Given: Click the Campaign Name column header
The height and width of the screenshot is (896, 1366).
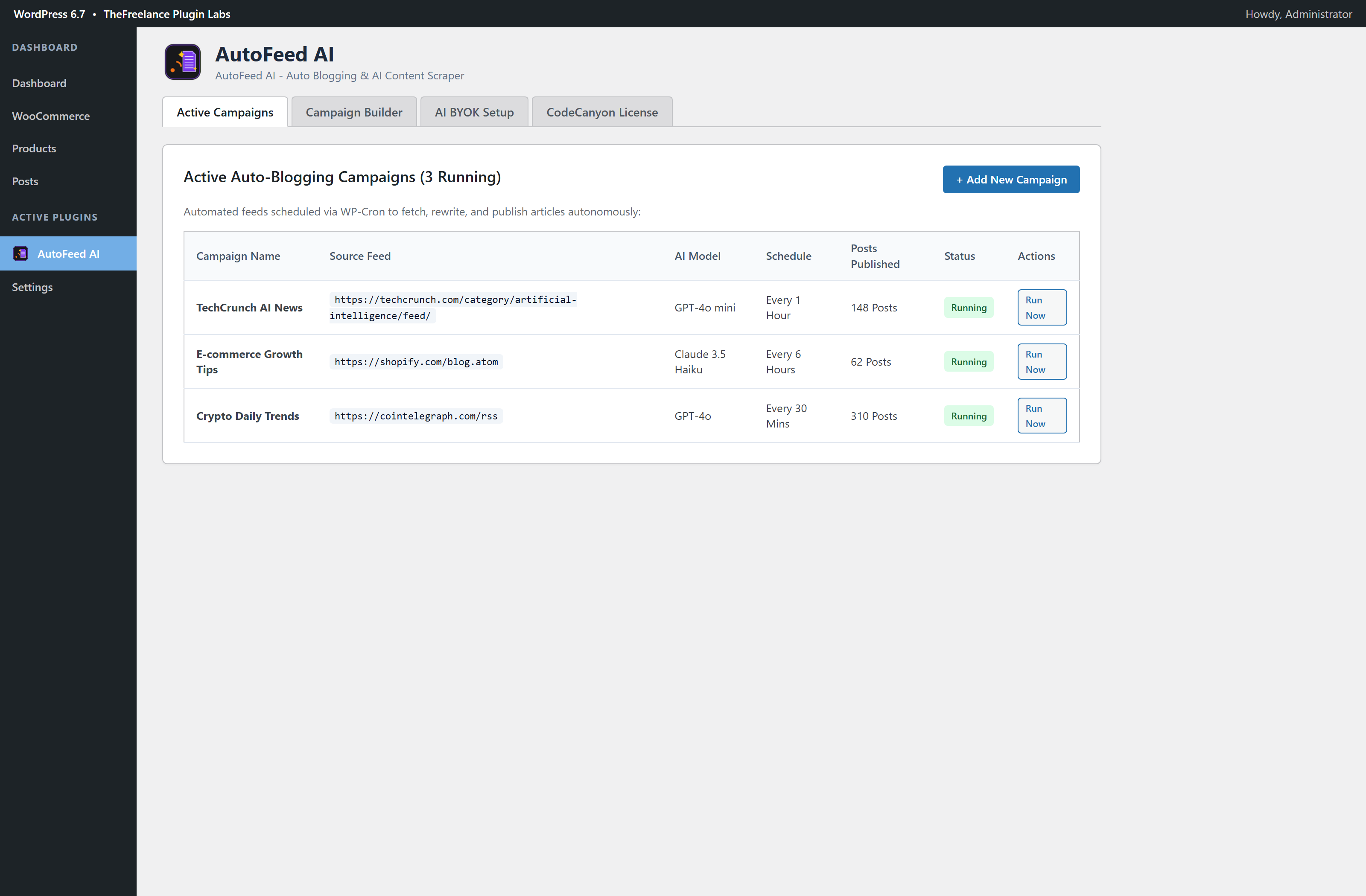Looking at the screenshot, I should point(238,256).
